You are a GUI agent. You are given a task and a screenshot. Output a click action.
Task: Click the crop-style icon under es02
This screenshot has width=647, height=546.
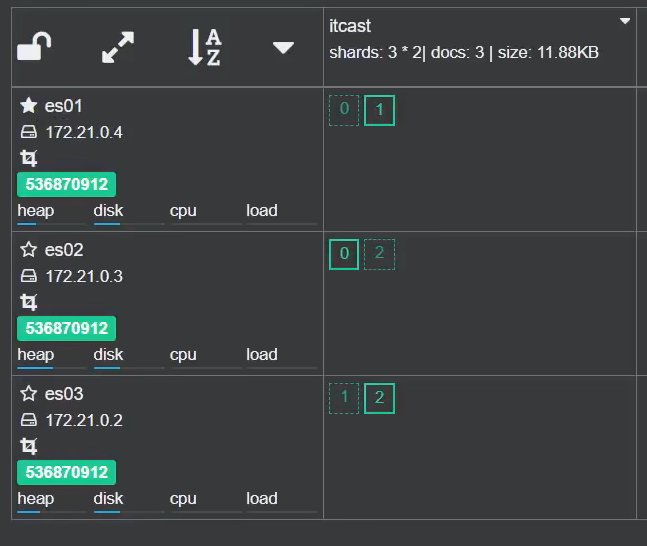(29, 302)
